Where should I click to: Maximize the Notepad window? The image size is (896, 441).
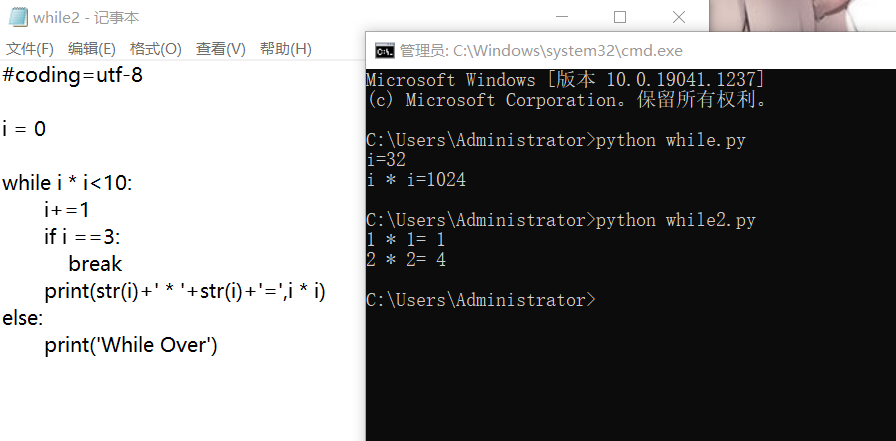coord(619,17)
